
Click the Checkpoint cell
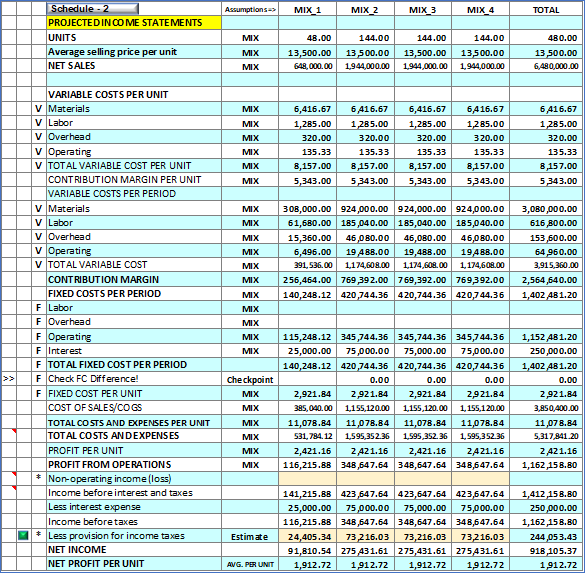(250, 380)
